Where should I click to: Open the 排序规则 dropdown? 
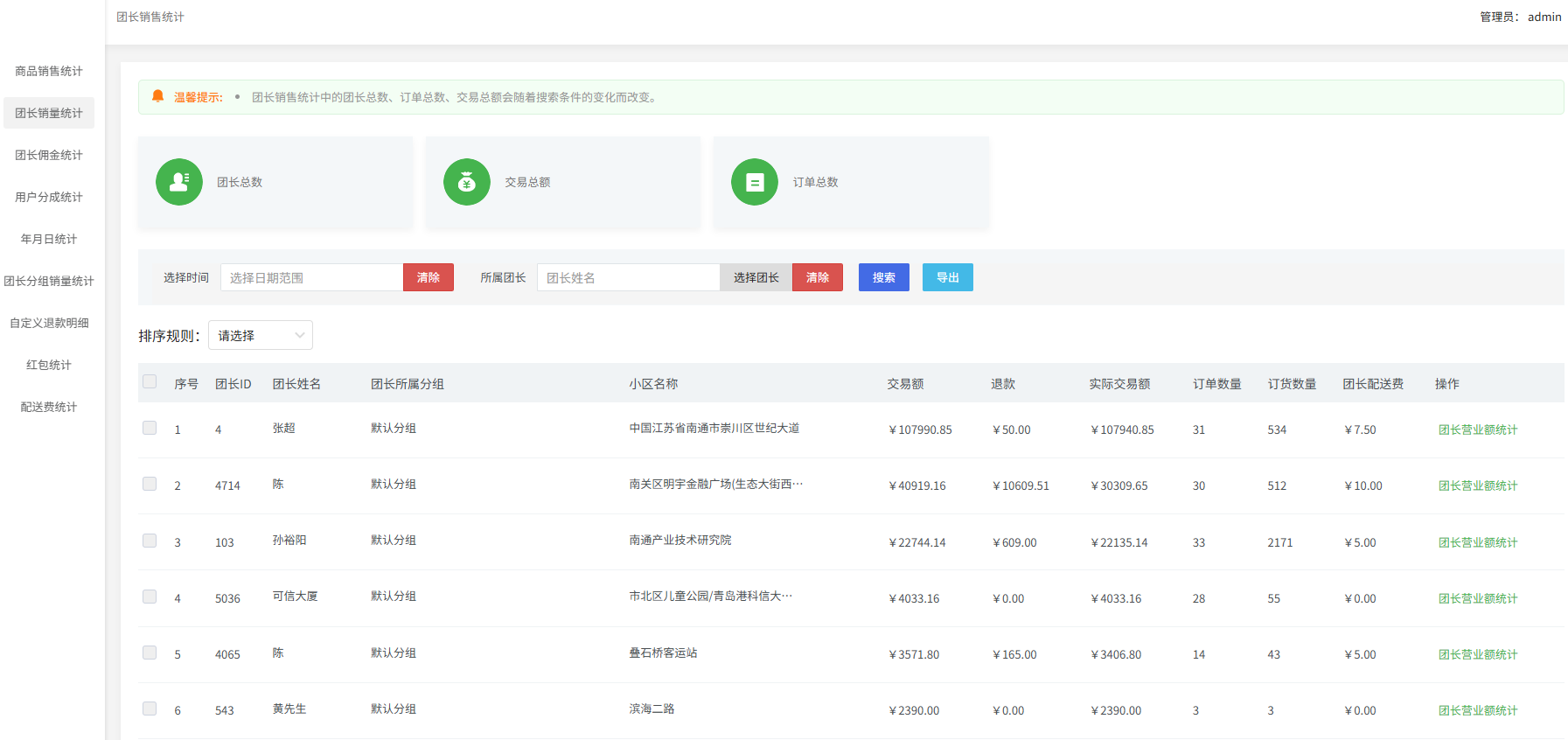point(261,335)
